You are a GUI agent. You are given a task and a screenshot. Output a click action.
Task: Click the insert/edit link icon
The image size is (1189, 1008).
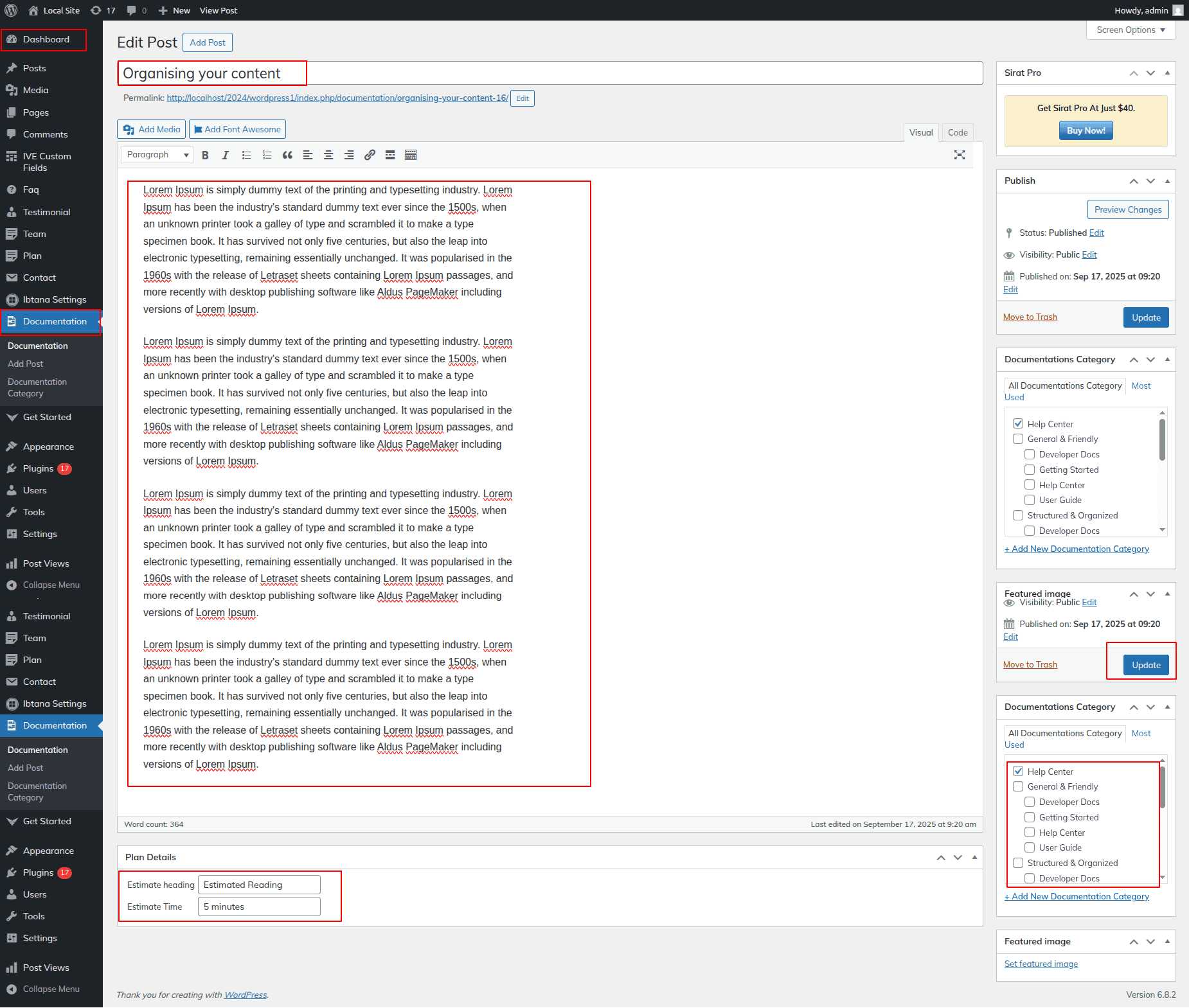[370, 155]
